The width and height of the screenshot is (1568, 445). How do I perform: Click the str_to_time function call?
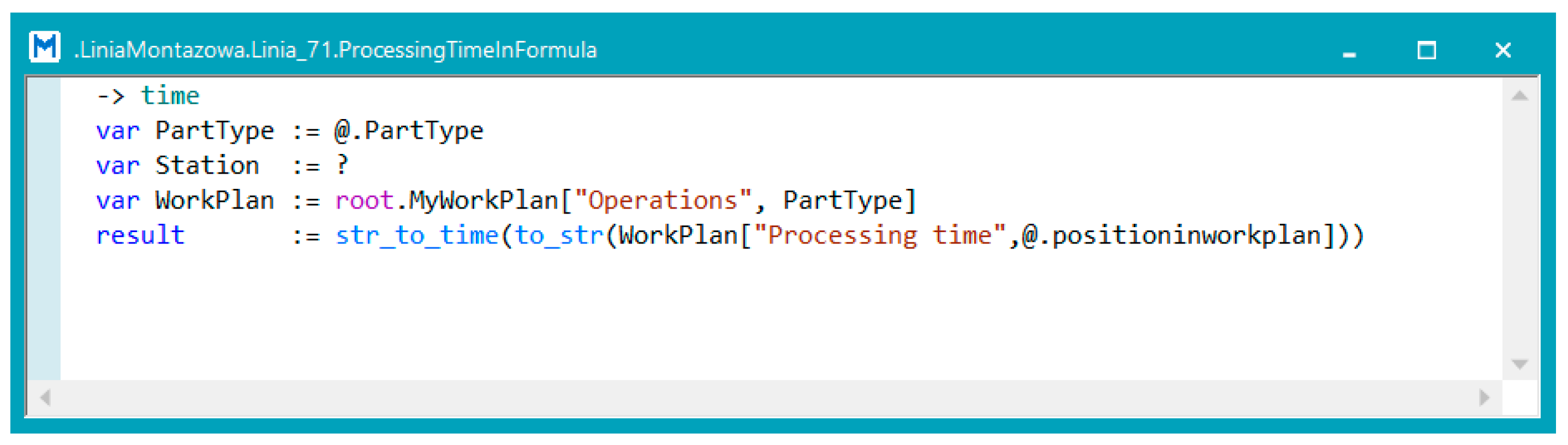pyautogui.click(x=417, y=235)
